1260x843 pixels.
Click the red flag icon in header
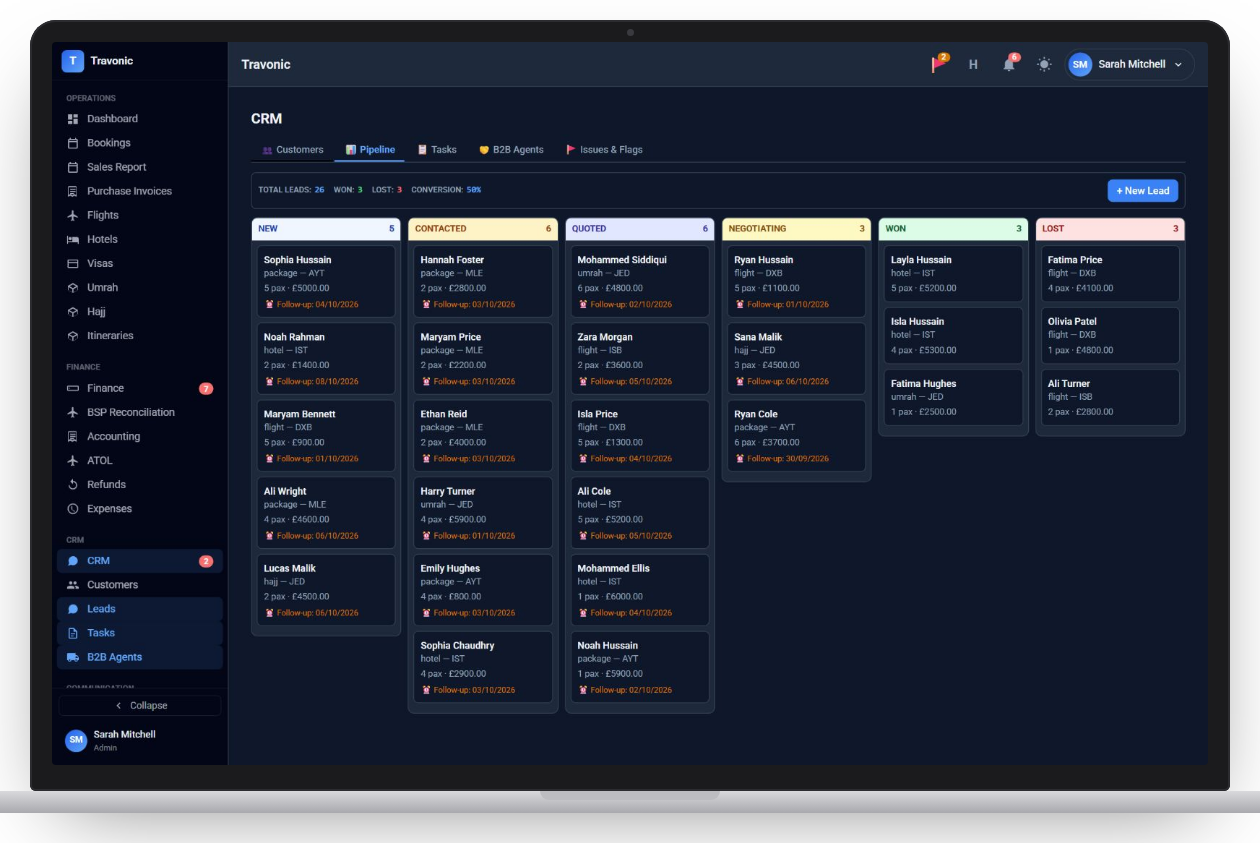click(x=939, y=64)
